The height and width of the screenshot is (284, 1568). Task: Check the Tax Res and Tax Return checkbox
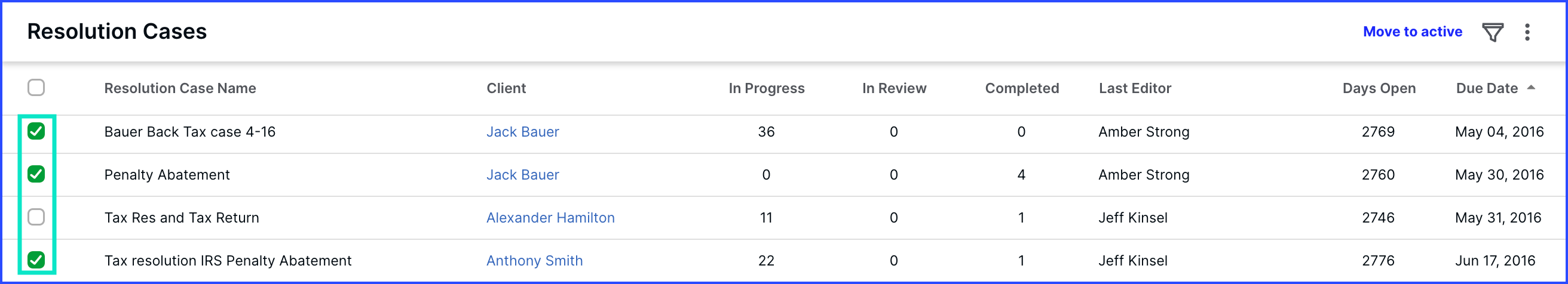point(36,217)
